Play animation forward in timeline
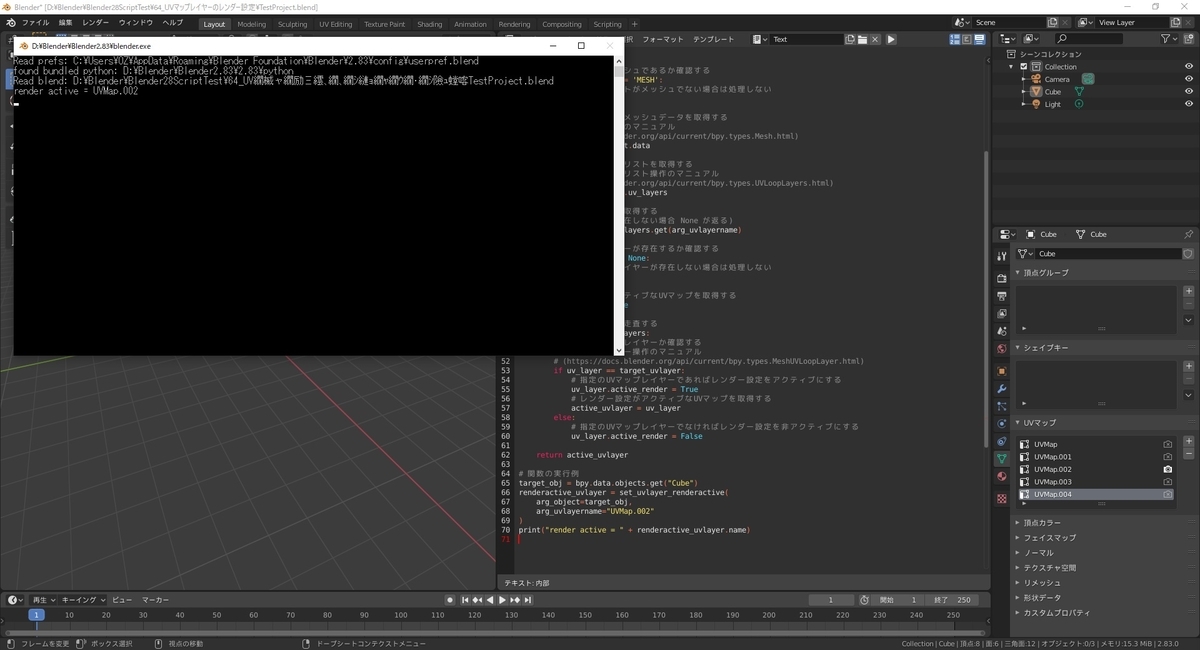Image resolution: width=1200 pixels, height=650 pixels. click(x=502, y=600)
